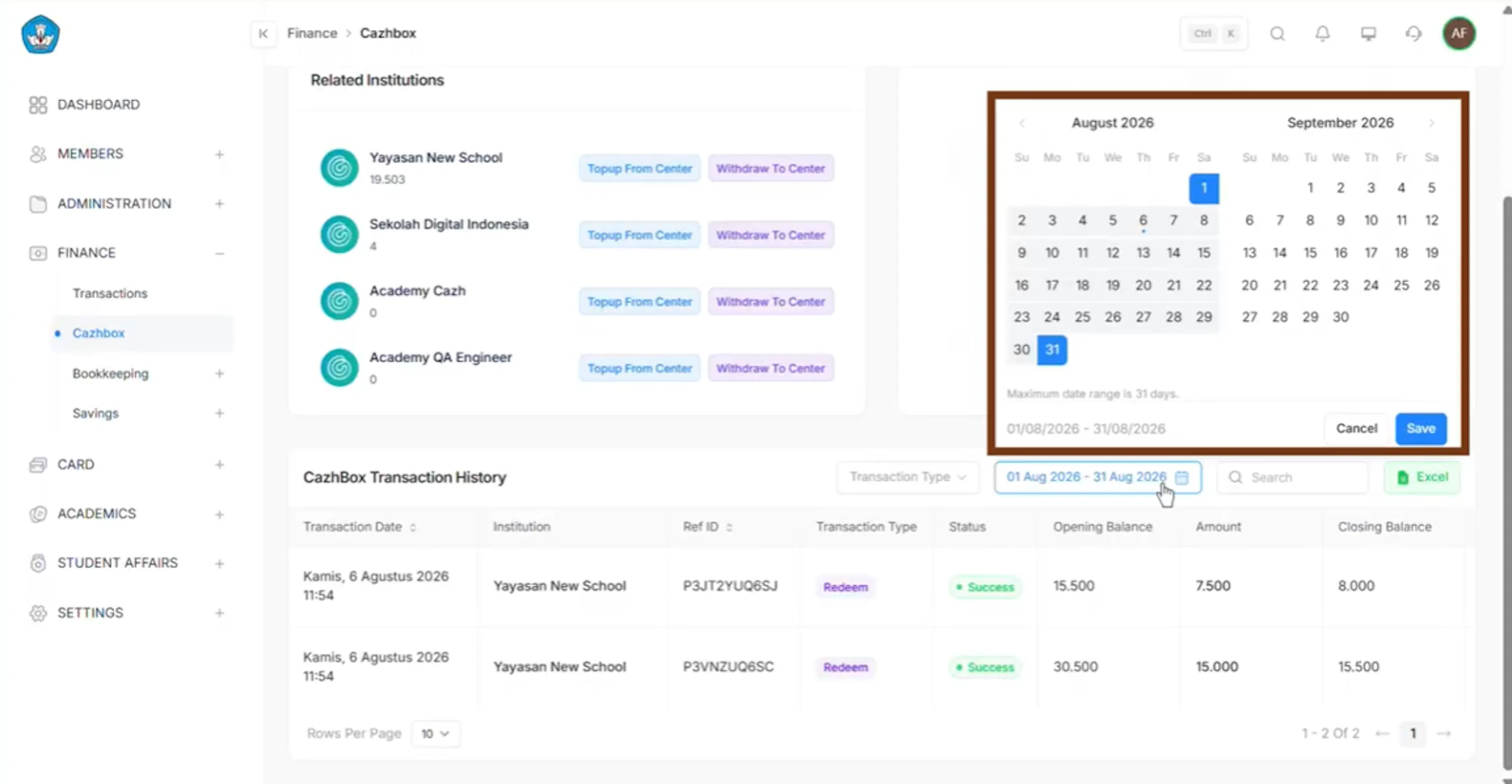1512x784 pixels.
Task: Go to the next page arrow
Action: pyautogui.click(x=1444, y=734)
